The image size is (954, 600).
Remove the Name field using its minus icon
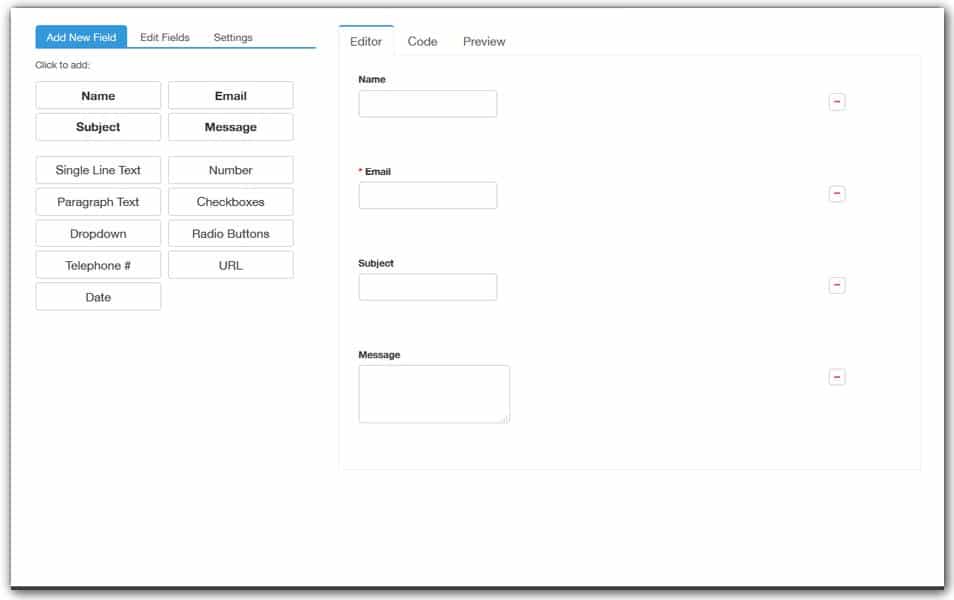(836, 101)
